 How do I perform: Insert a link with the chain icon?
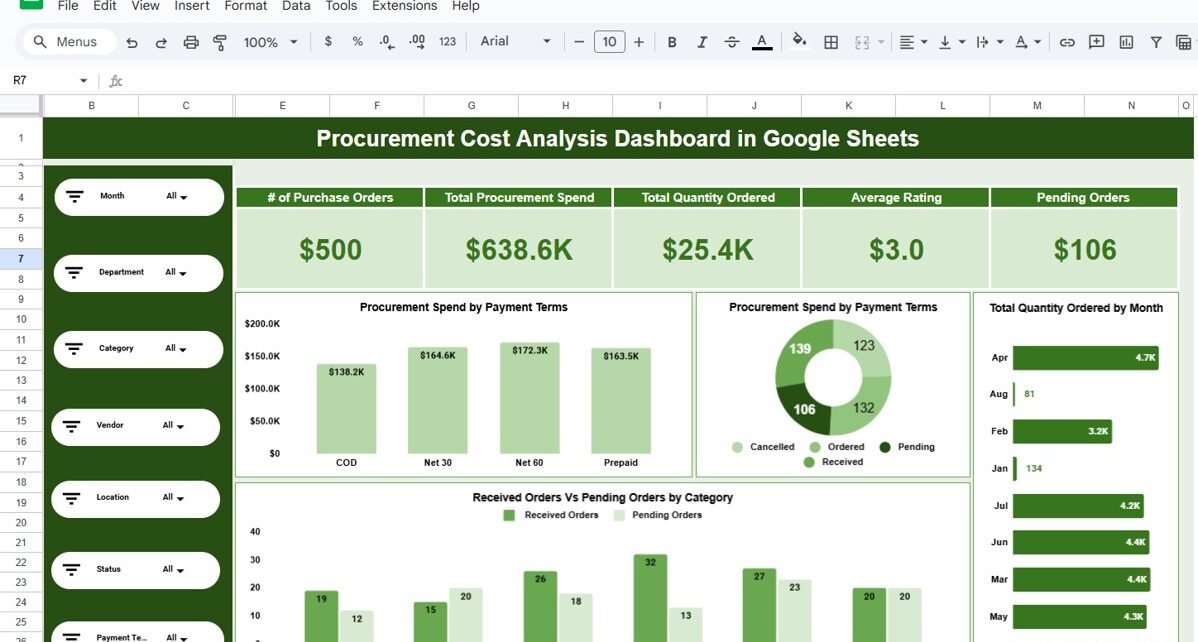1067,42
